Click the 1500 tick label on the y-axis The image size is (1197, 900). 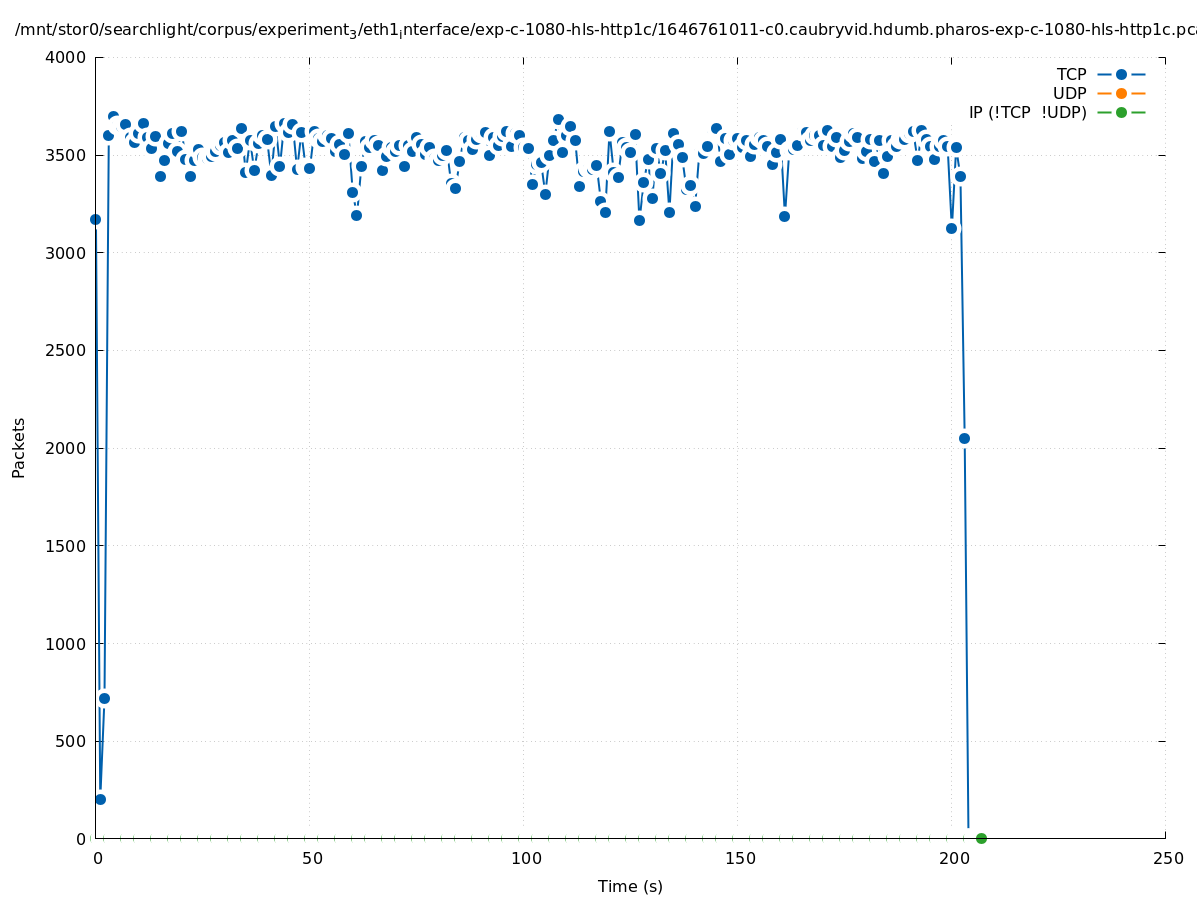coord(66,546)
